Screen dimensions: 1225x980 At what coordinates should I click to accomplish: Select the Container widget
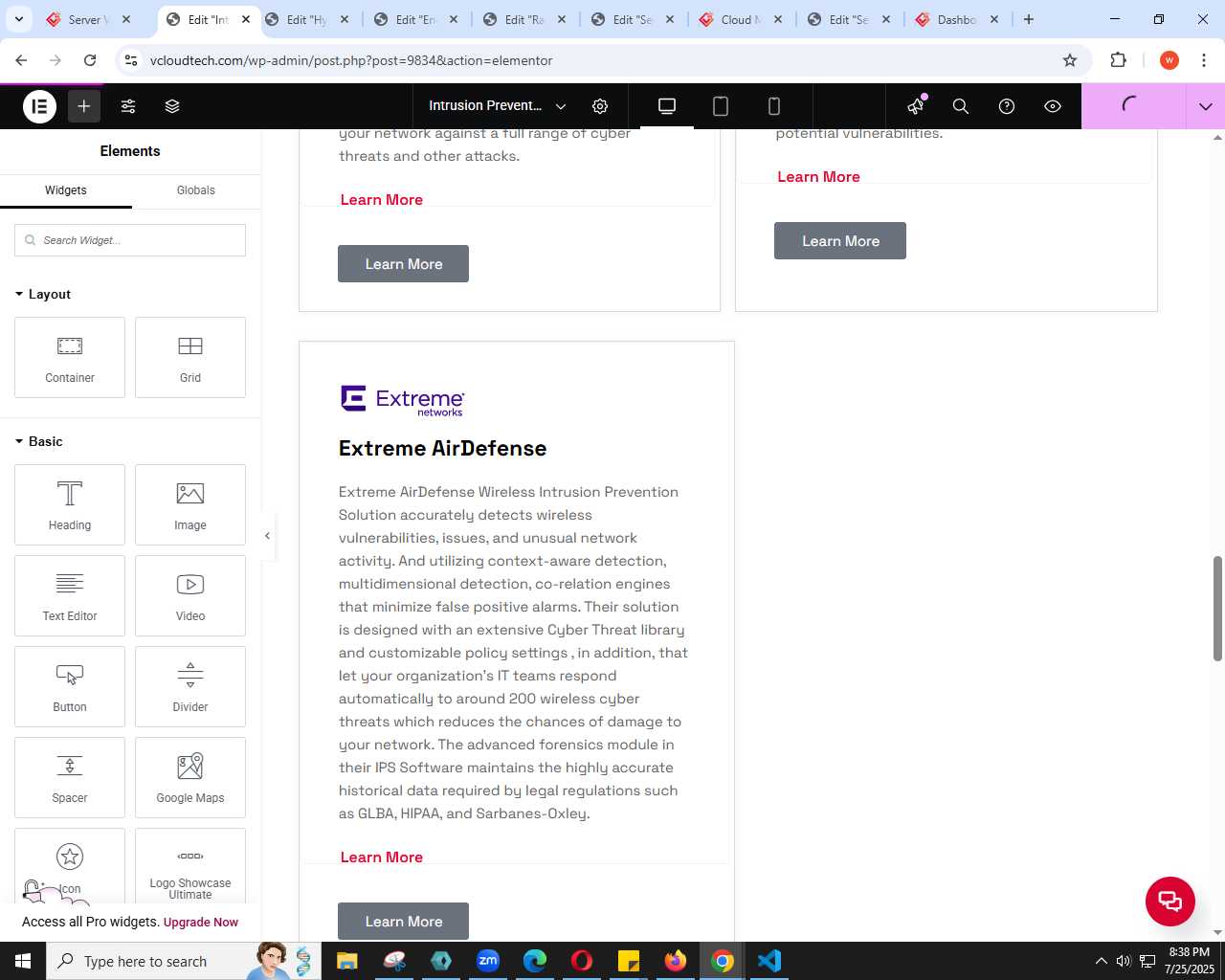tap(70, 358)
